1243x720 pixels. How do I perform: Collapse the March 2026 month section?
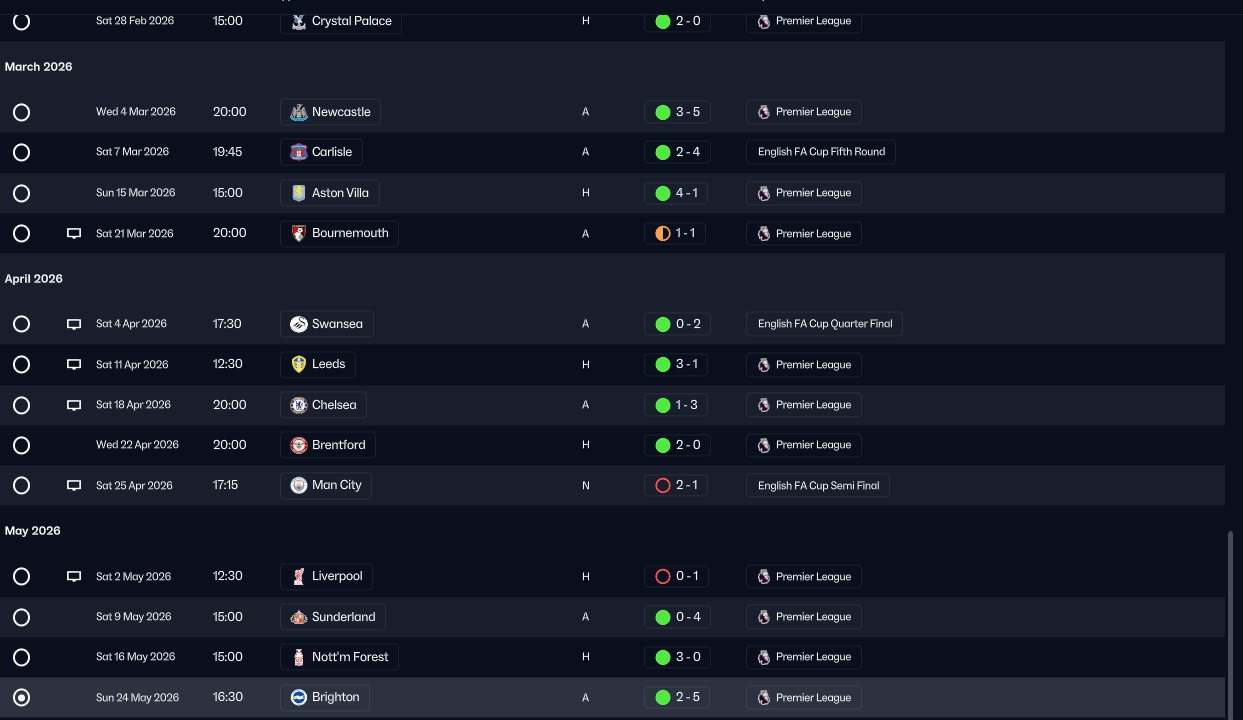tap(39, 67)
